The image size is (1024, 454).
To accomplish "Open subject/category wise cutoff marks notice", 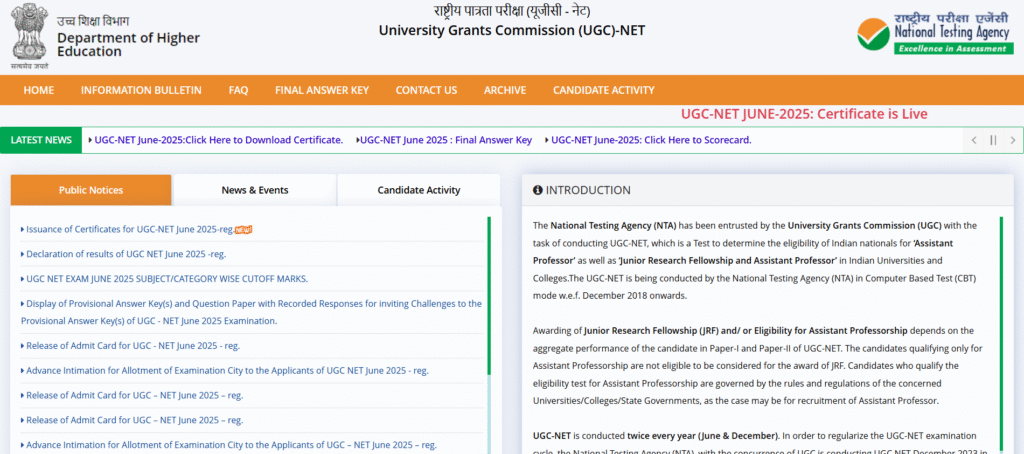I will [x=167, y=278].
